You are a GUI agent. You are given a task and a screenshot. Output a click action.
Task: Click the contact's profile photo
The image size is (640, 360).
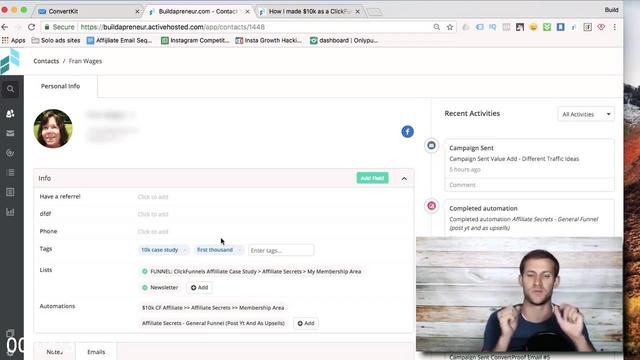(x=53, y=129)
